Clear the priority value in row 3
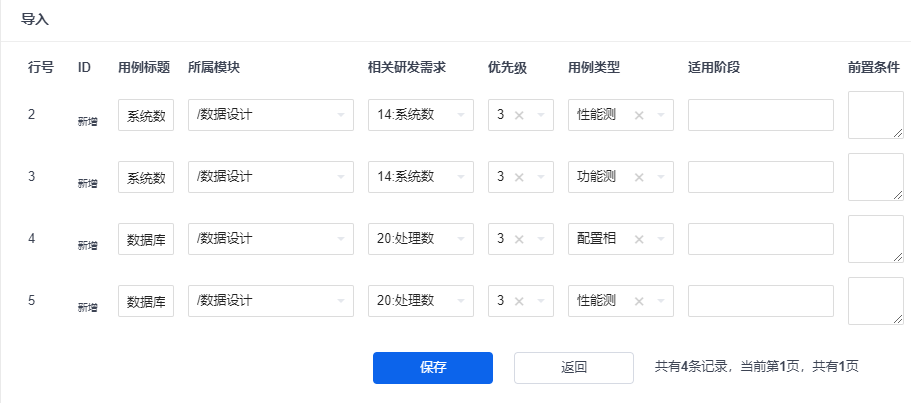 (x=519, y=177)
